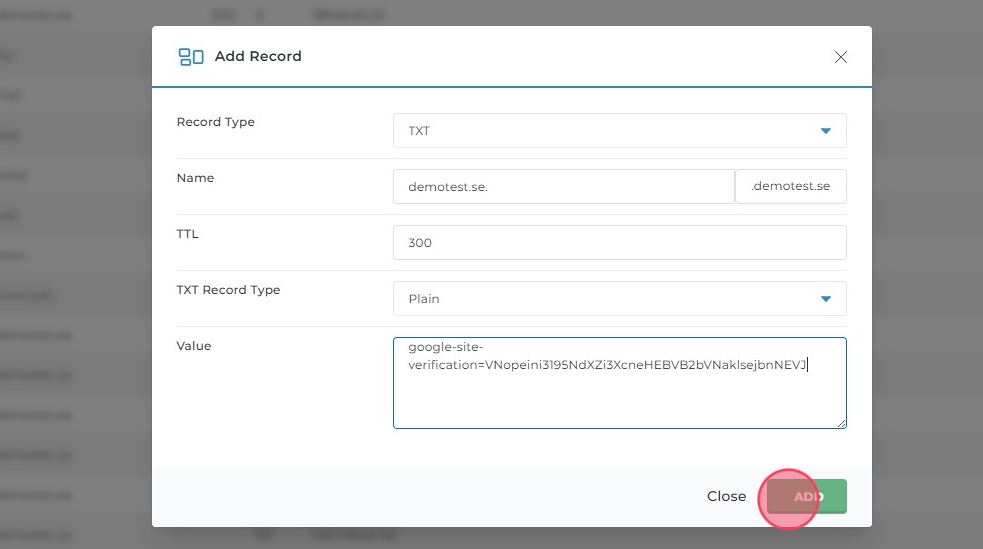This screenshot has width=983, height=549.
Task: Click the Add Record header icon
Action: (x=190, y=57)
